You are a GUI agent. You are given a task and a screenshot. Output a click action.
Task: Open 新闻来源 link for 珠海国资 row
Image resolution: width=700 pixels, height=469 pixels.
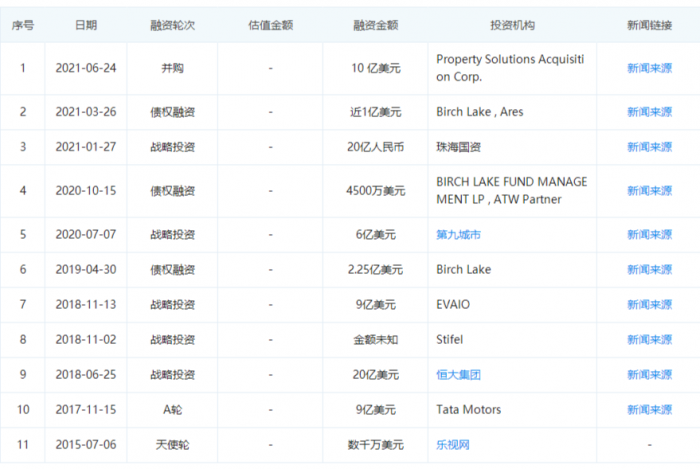(649, 147)
